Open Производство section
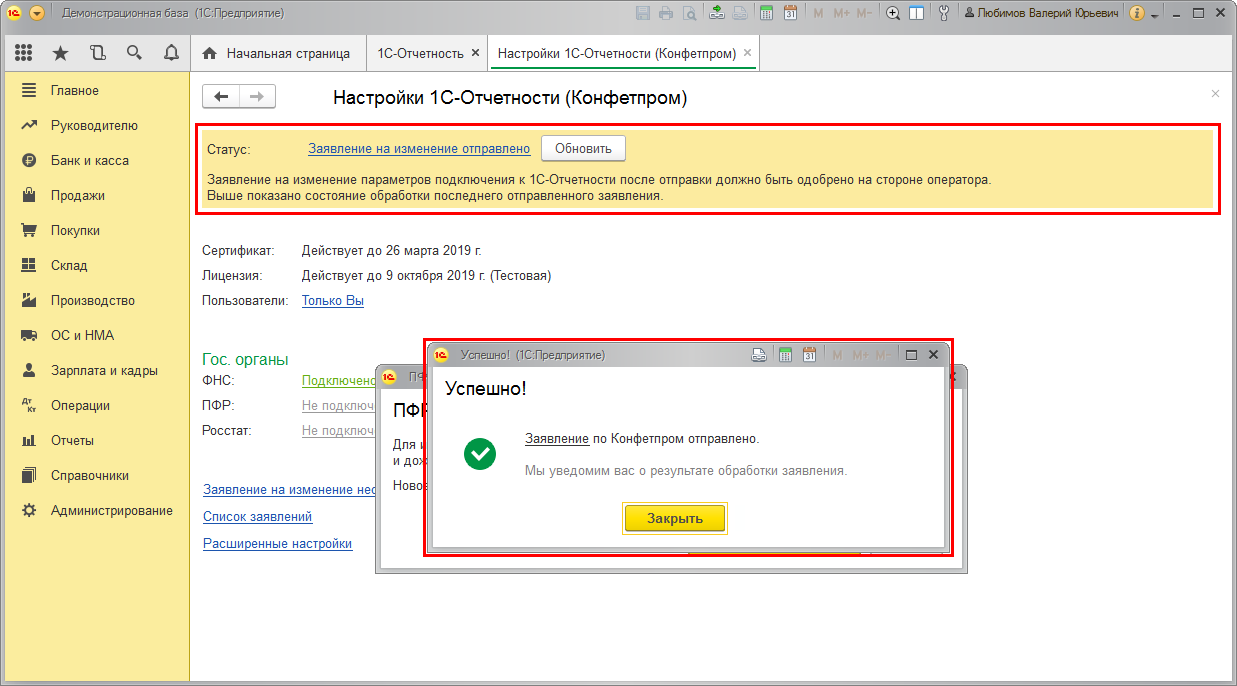The image size is (1237, 686). 95,300
